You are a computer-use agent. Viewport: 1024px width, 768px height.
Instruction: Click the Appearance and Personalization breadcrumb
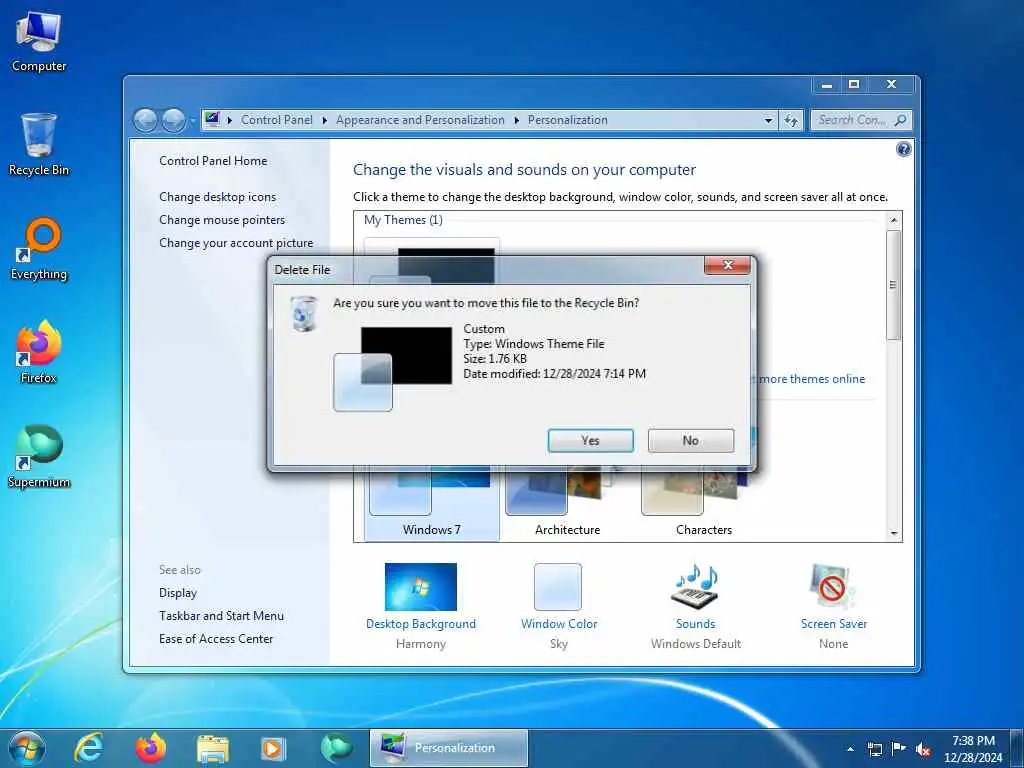420,120
